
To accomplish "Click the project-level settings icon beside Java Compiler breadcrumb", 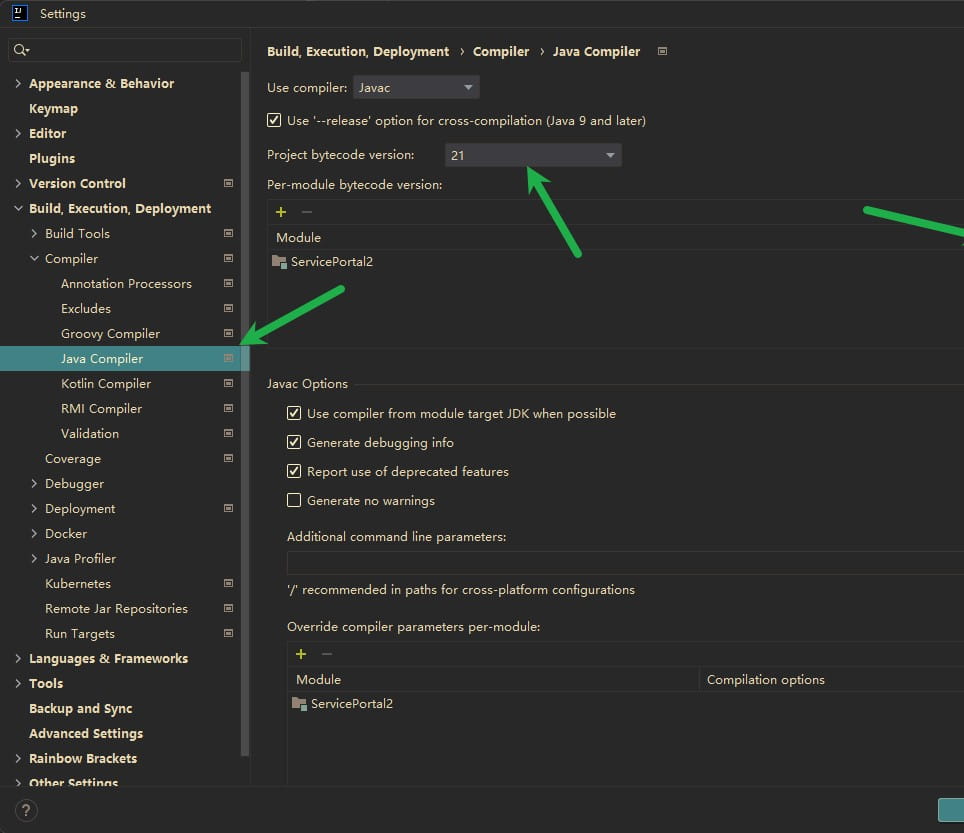I will pyautogui.click(x=662, y=52).
